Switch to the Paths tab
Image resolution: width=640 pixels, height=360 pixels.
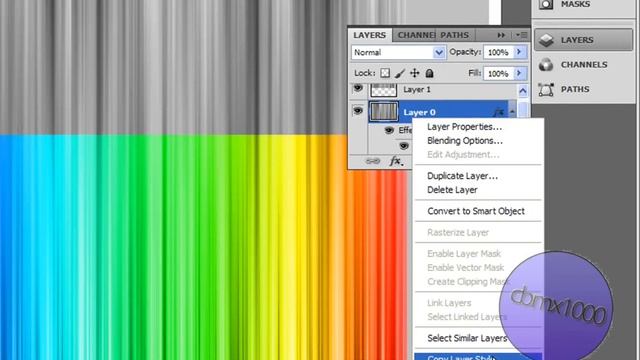[454, 35]
